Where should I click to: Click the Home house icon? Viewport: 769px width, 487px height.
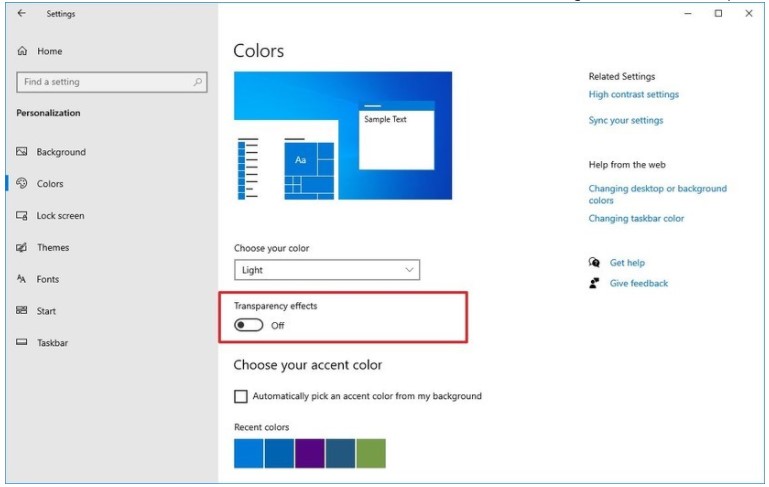point(22,51)
